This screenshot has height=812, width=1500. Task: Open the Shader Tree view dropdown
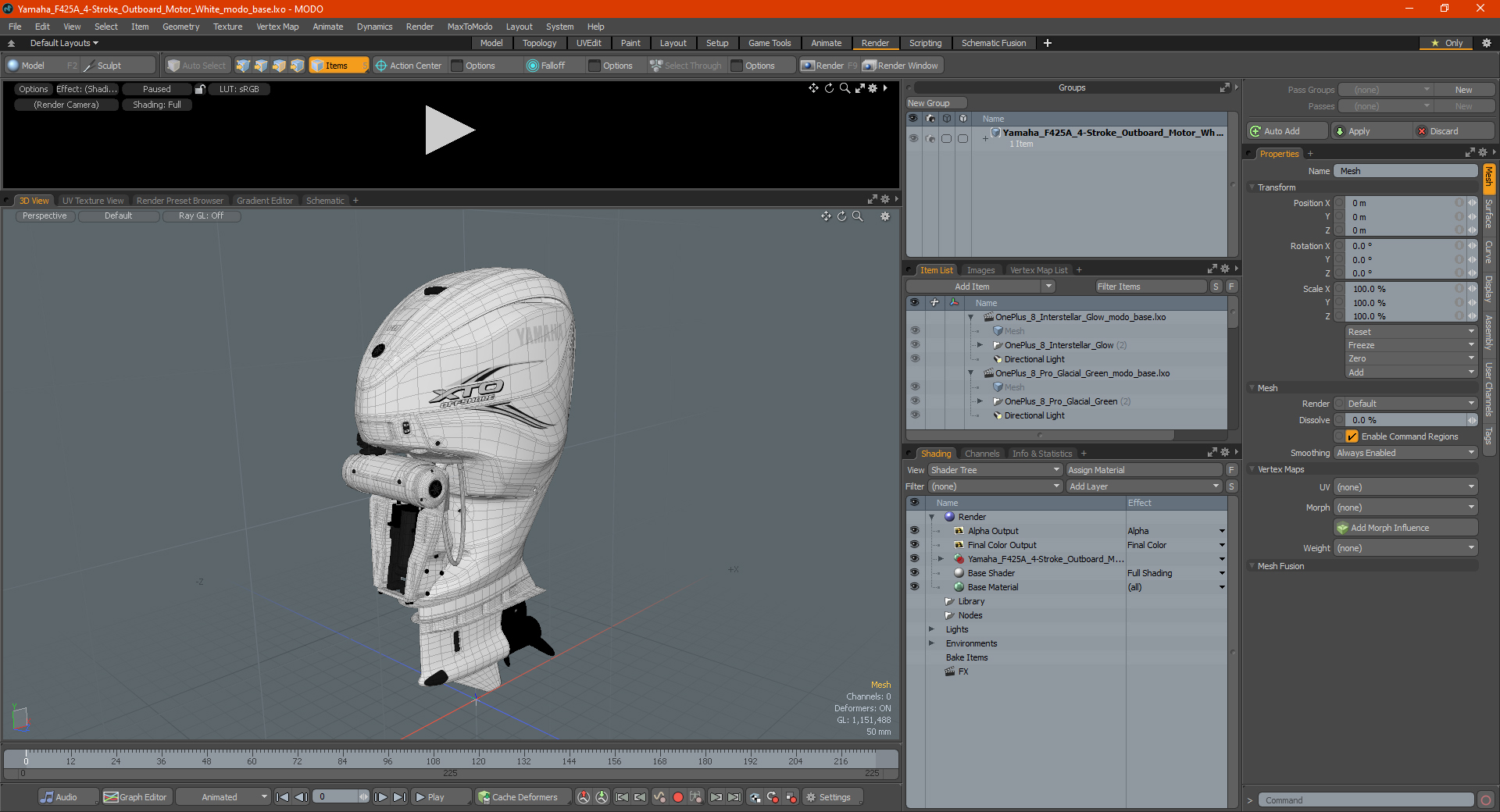tap(995, 470)
